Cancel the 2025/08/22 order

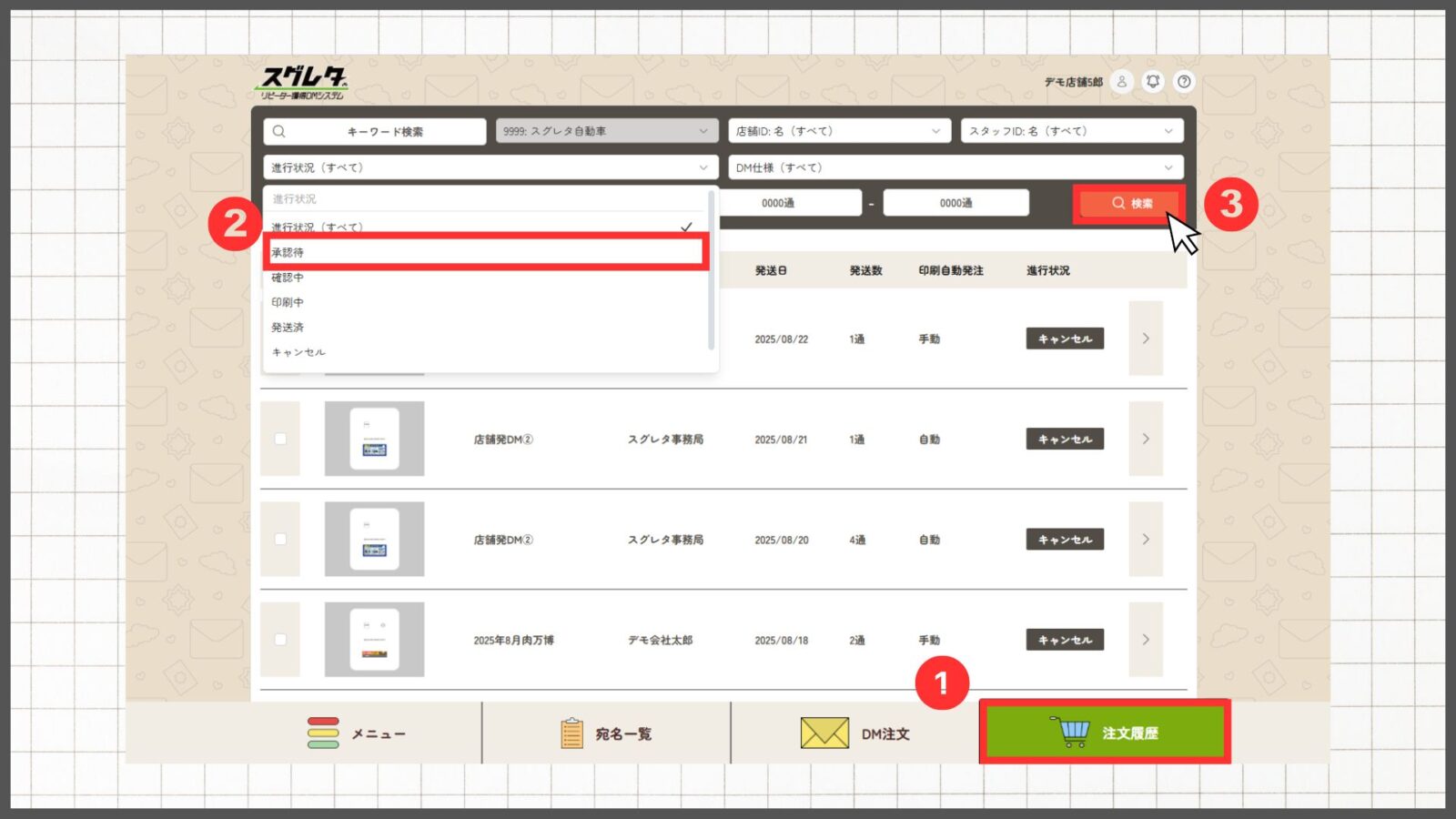pos(1065,339)
